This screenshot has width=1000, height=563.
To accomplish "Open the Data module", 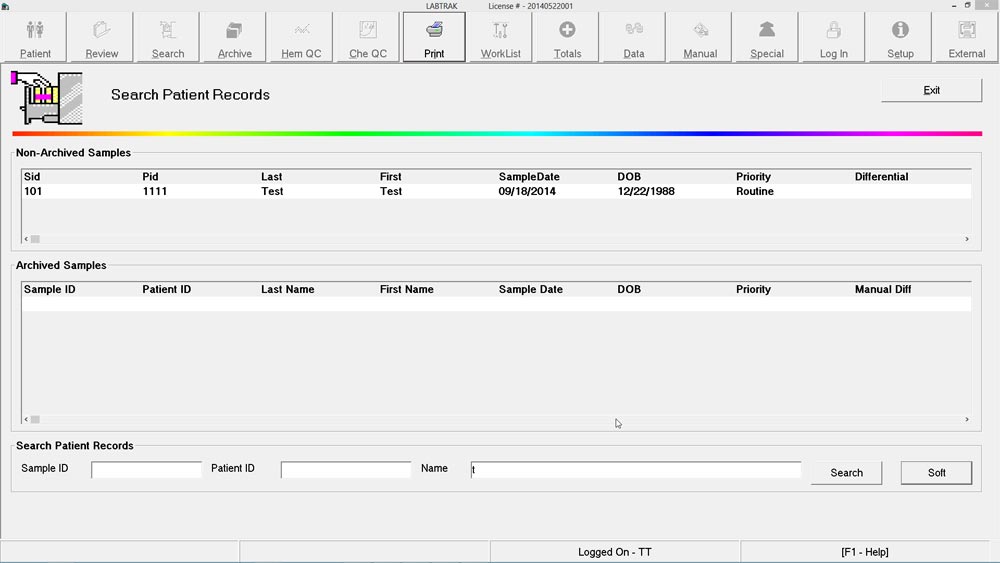I will click(633, 38).
